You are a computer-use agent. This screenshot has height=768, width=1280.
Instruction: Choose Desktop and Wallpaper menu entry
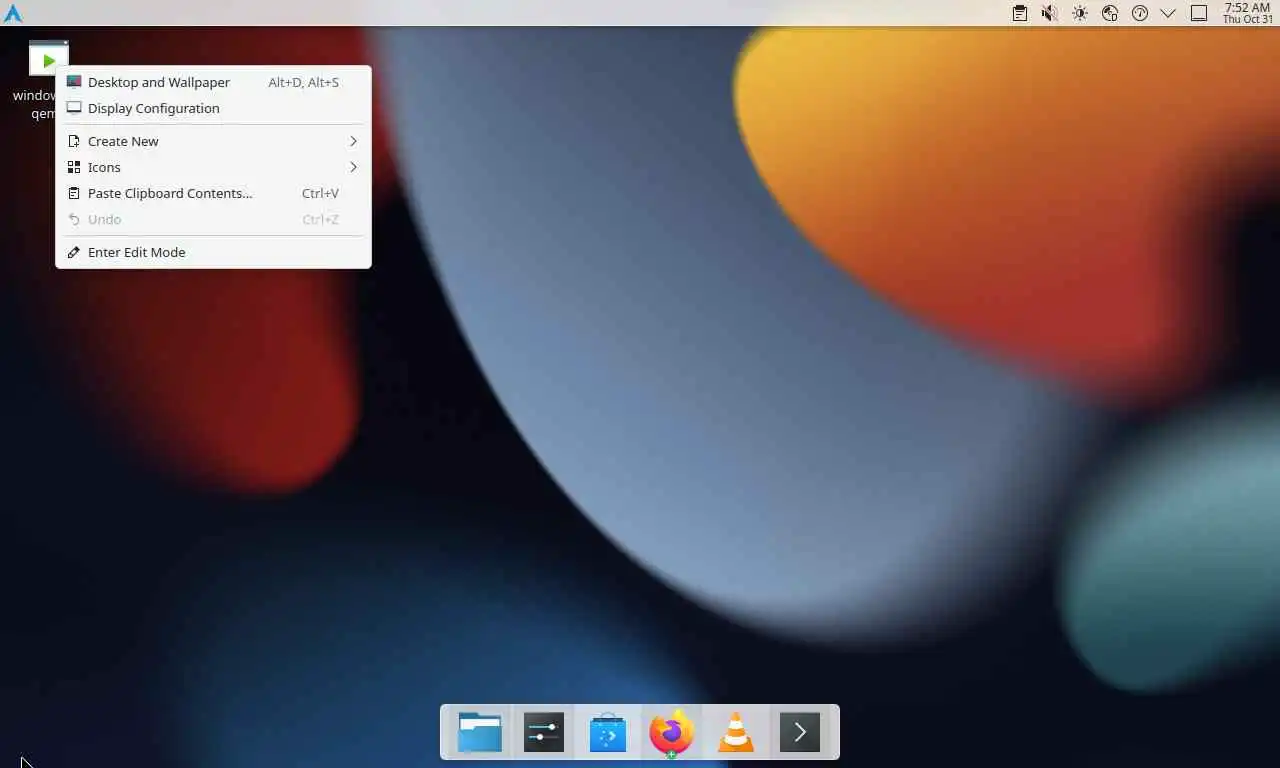click(213, 82)
